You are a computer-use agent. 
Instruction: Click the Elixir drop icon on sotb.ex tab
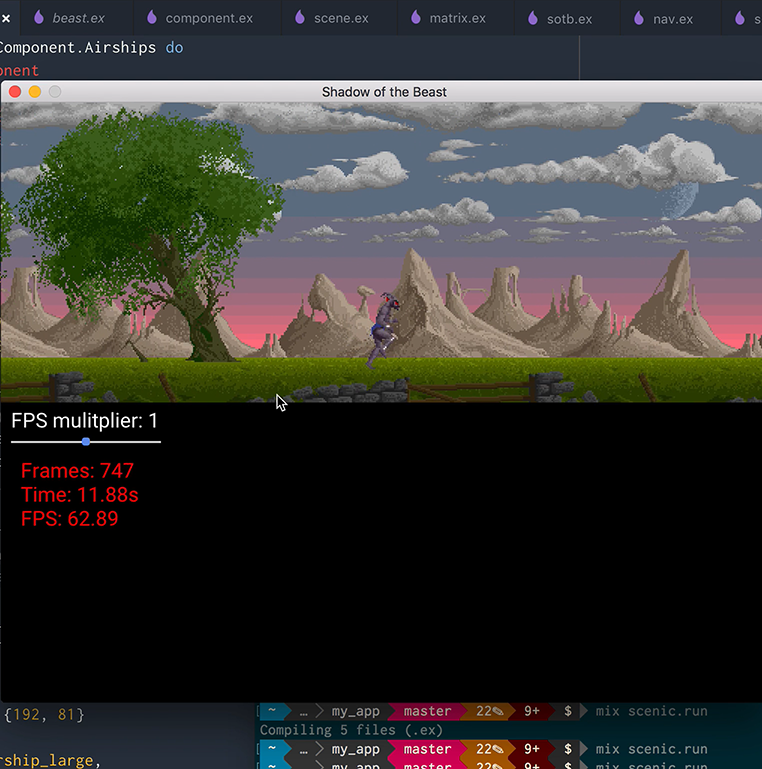(533, 18)
